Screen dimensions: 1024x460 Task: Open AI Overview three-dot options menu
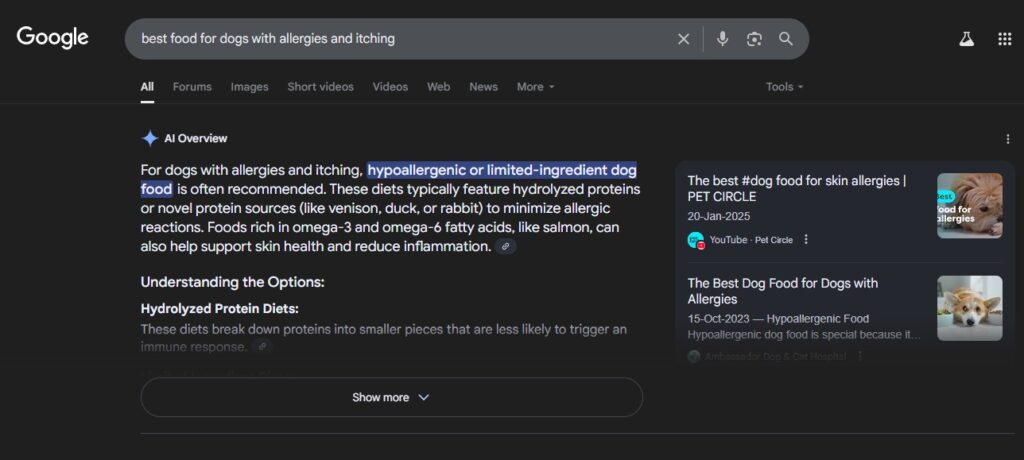(1007, 139)
